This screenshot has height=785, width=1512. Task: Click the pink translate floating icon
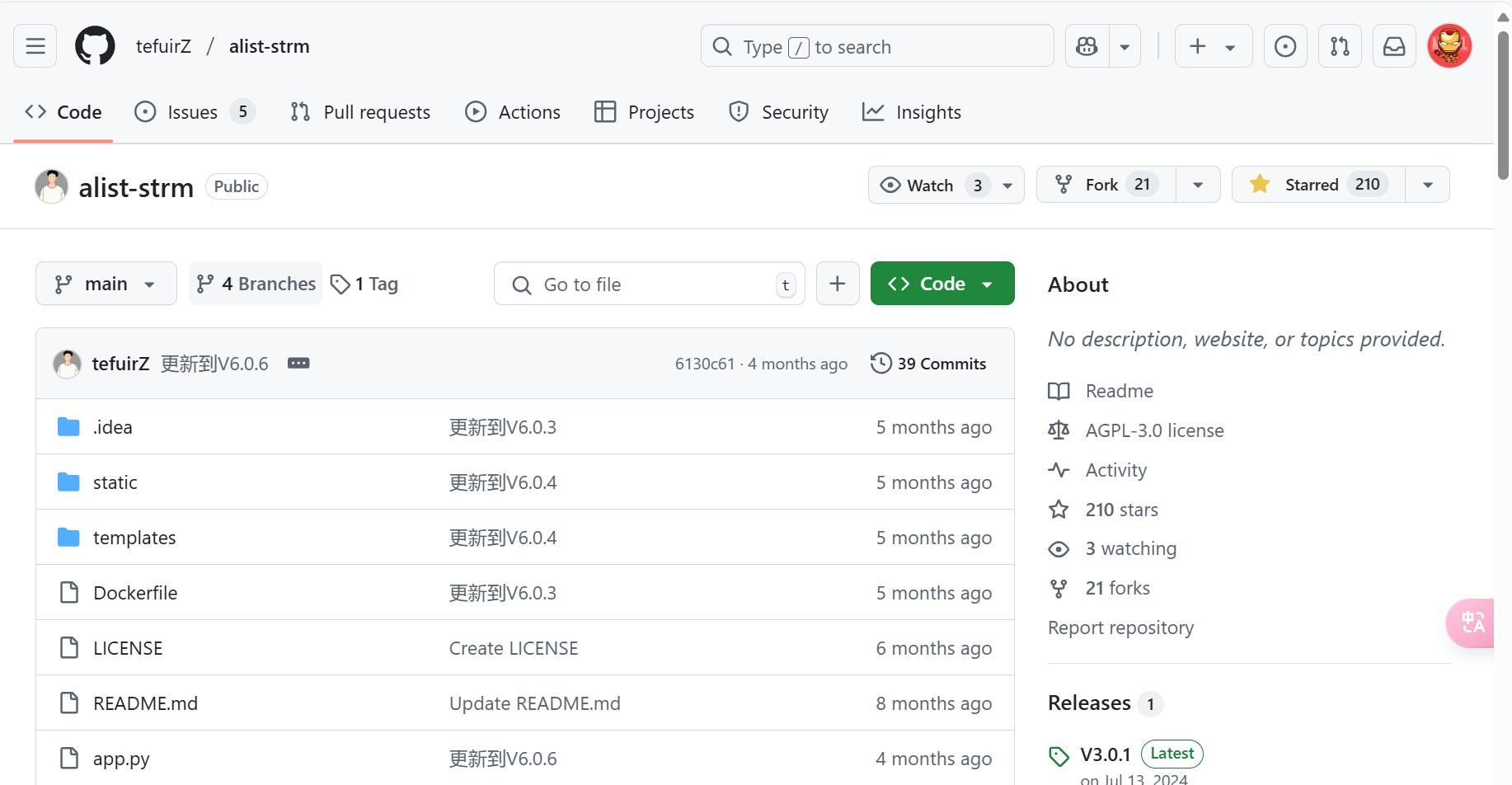pos(1472,623)
